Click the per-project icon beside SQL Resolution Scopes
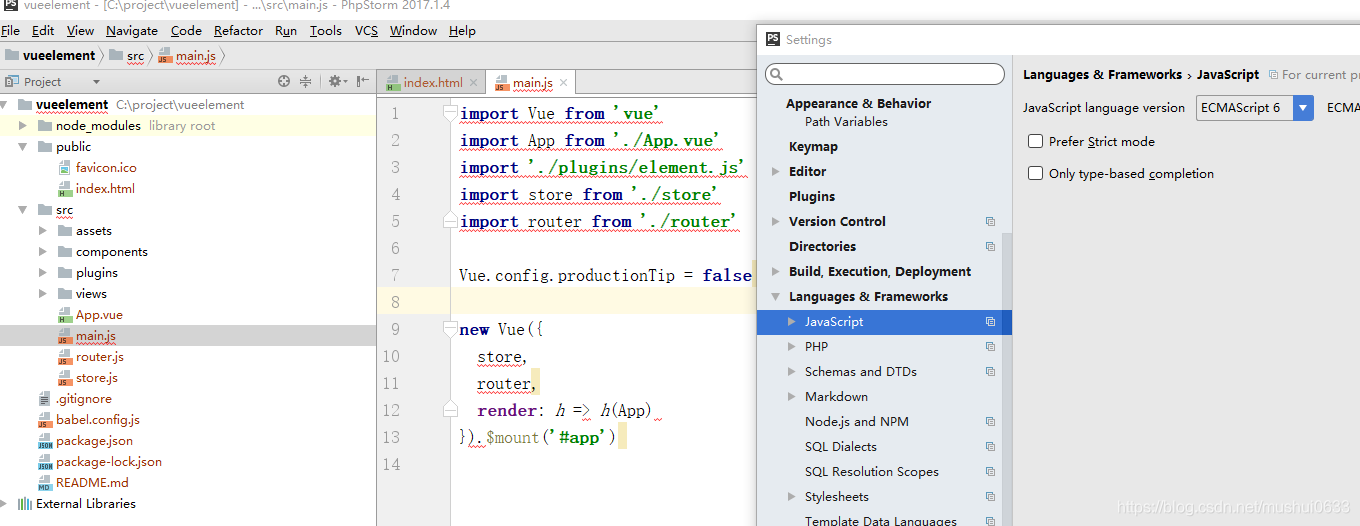Viewport: 1360px width, 526px height. click(990, 472)
